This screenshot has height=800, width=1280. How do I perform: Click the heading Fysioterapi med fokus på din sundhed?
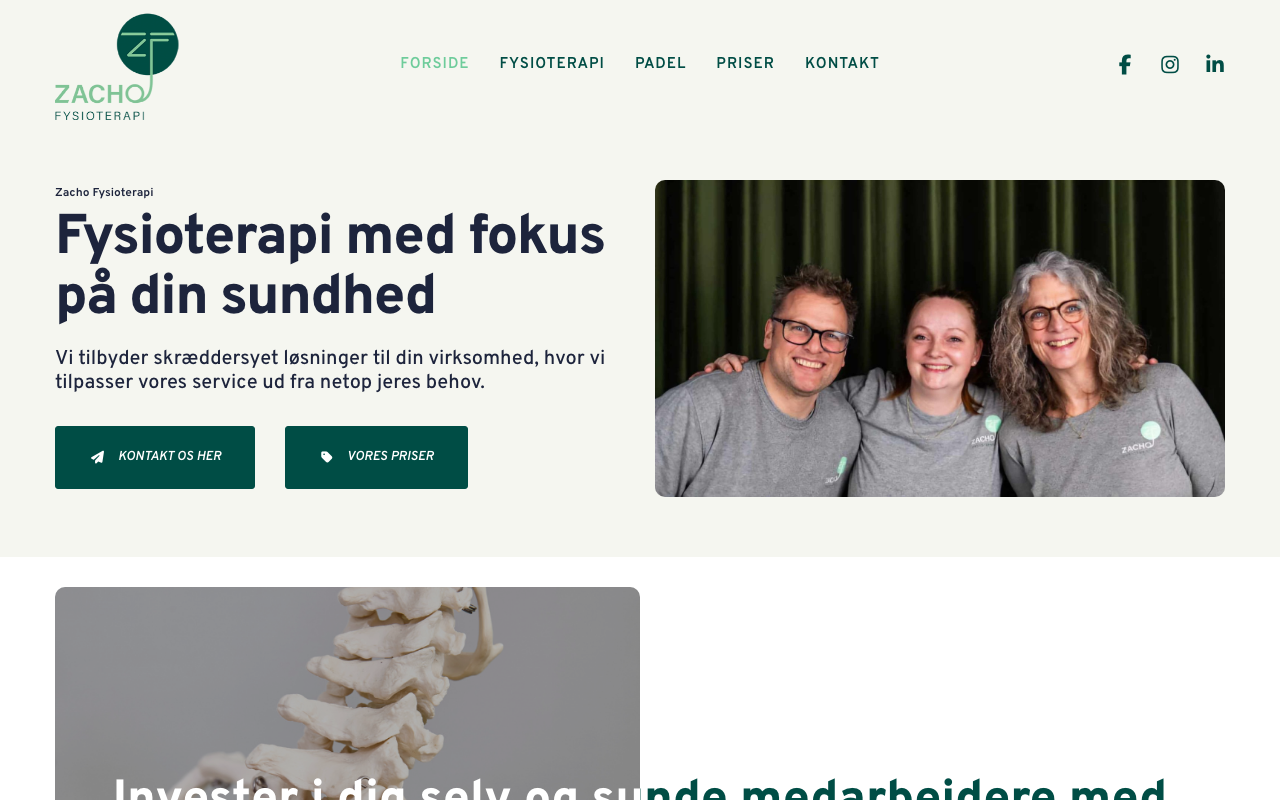[330, 267]
